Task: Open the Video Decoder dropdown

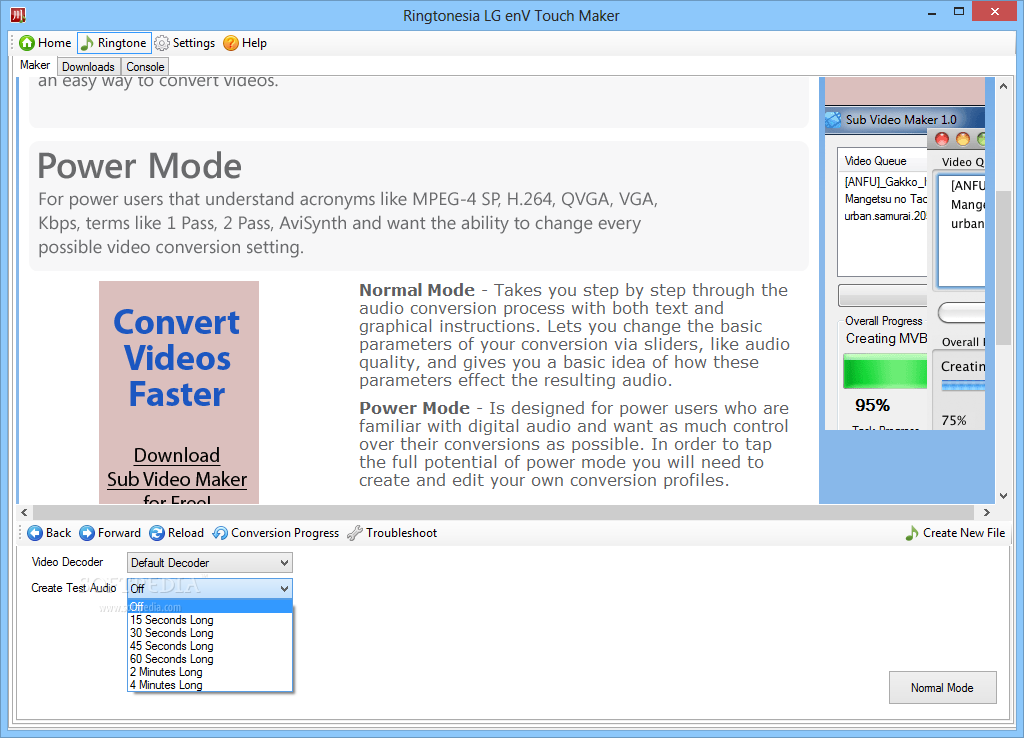Action: click(x=210, y=562)
